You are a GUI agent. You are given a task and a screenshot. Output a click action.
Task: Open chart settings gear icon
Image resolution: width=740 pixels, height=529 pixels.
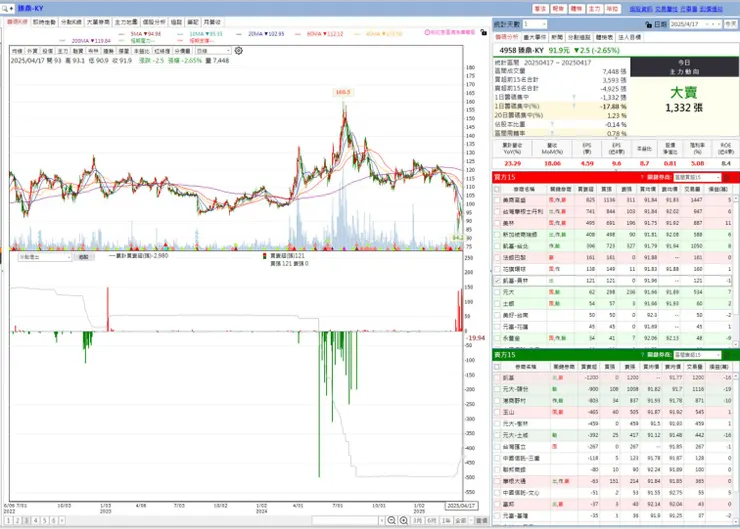point(239,50)
